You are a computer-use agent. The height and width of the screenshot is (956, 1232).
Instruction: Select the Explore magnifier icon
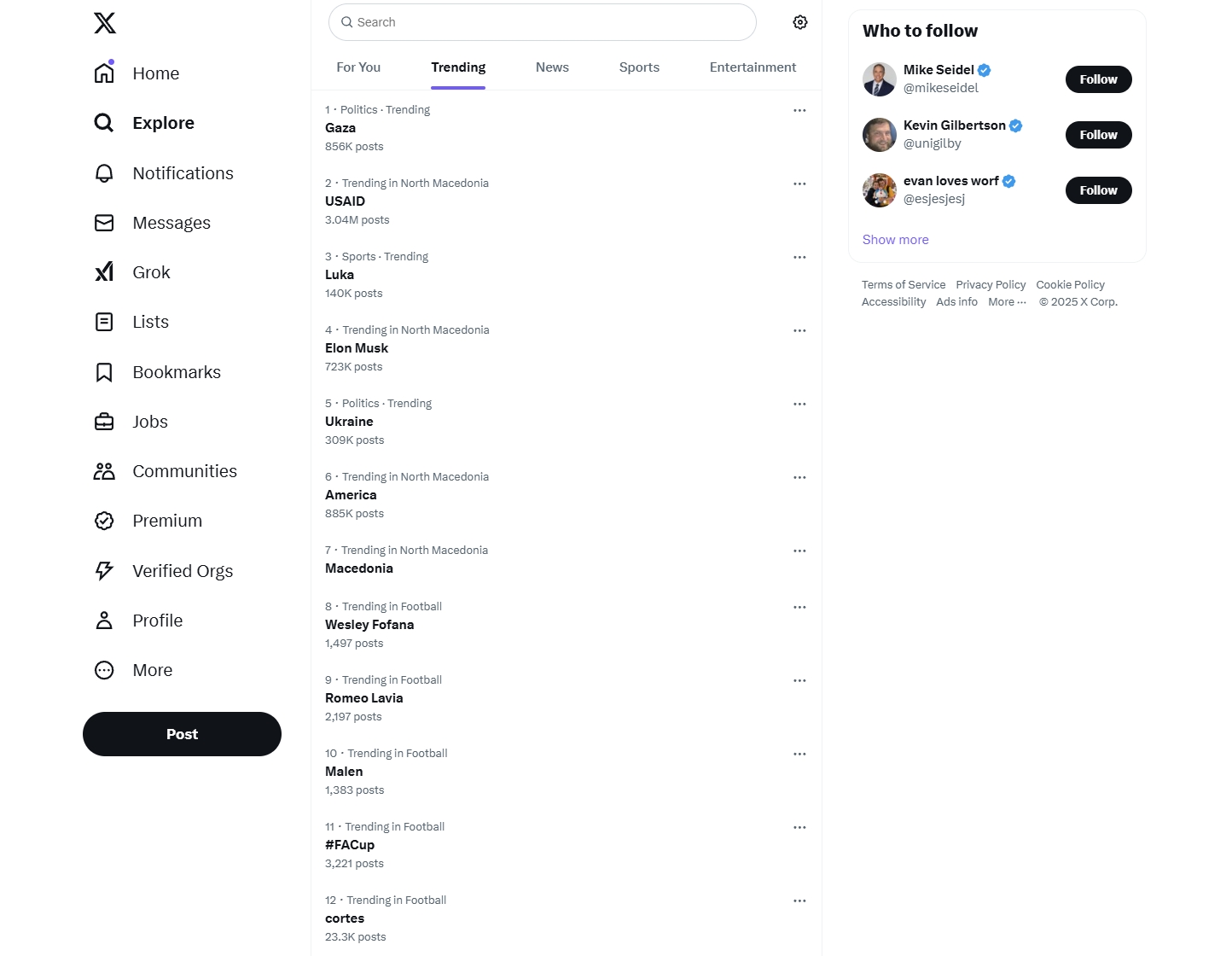tap(103, 122)
